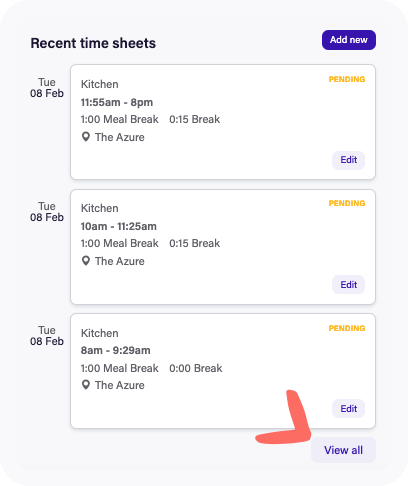
Task: Open the 8am - 9:29am Kitchen shift card
Action: point(223,371)
